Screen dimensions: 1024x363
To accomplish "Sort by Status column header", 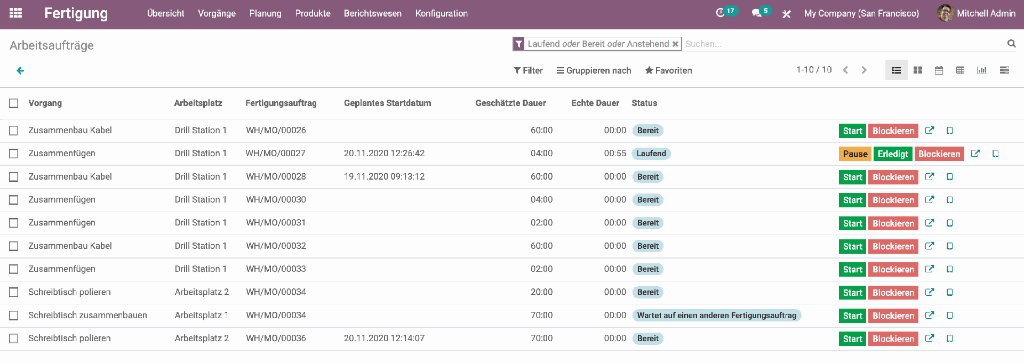I will point(645,103).
